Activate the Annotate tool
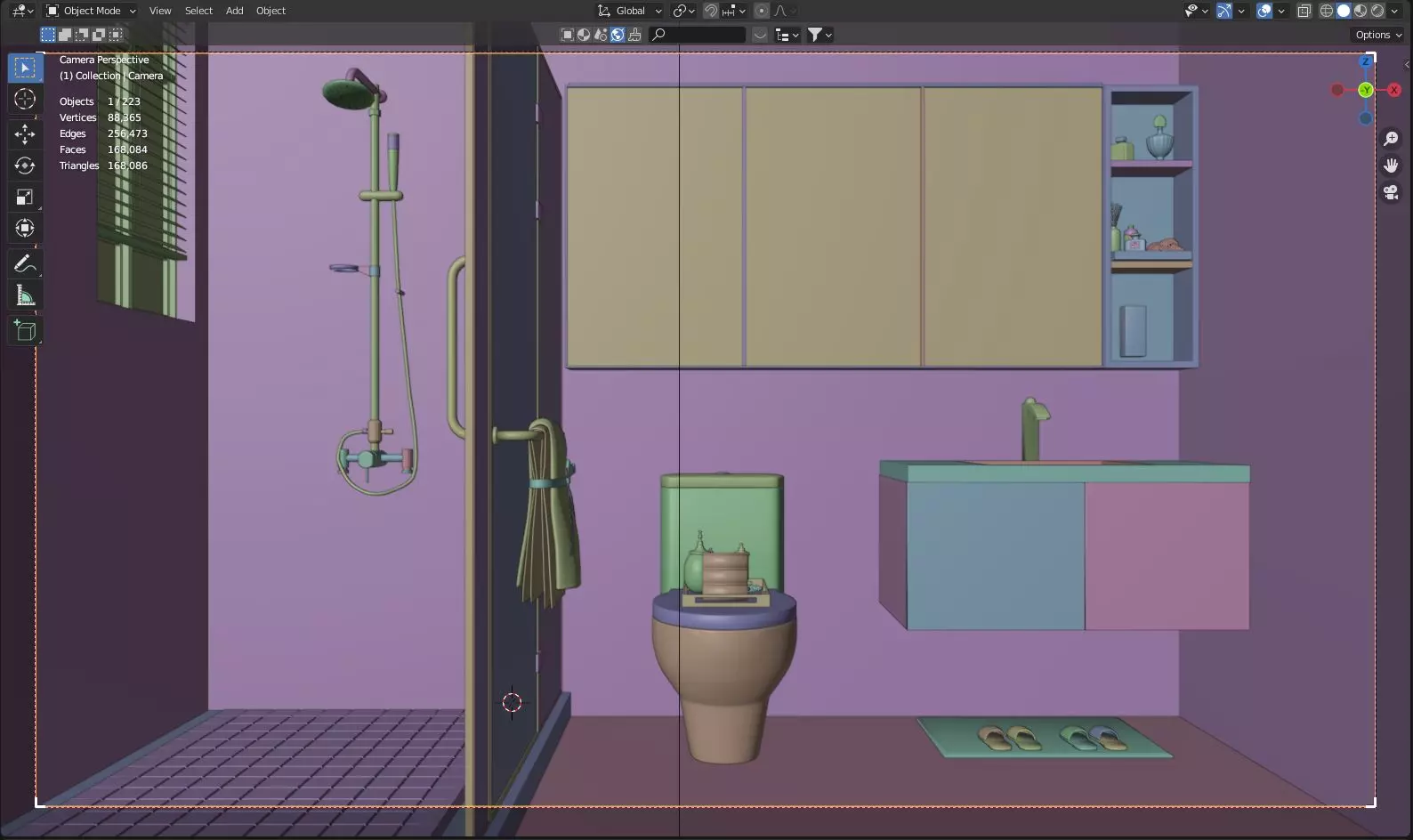 [x=25, y=263]
